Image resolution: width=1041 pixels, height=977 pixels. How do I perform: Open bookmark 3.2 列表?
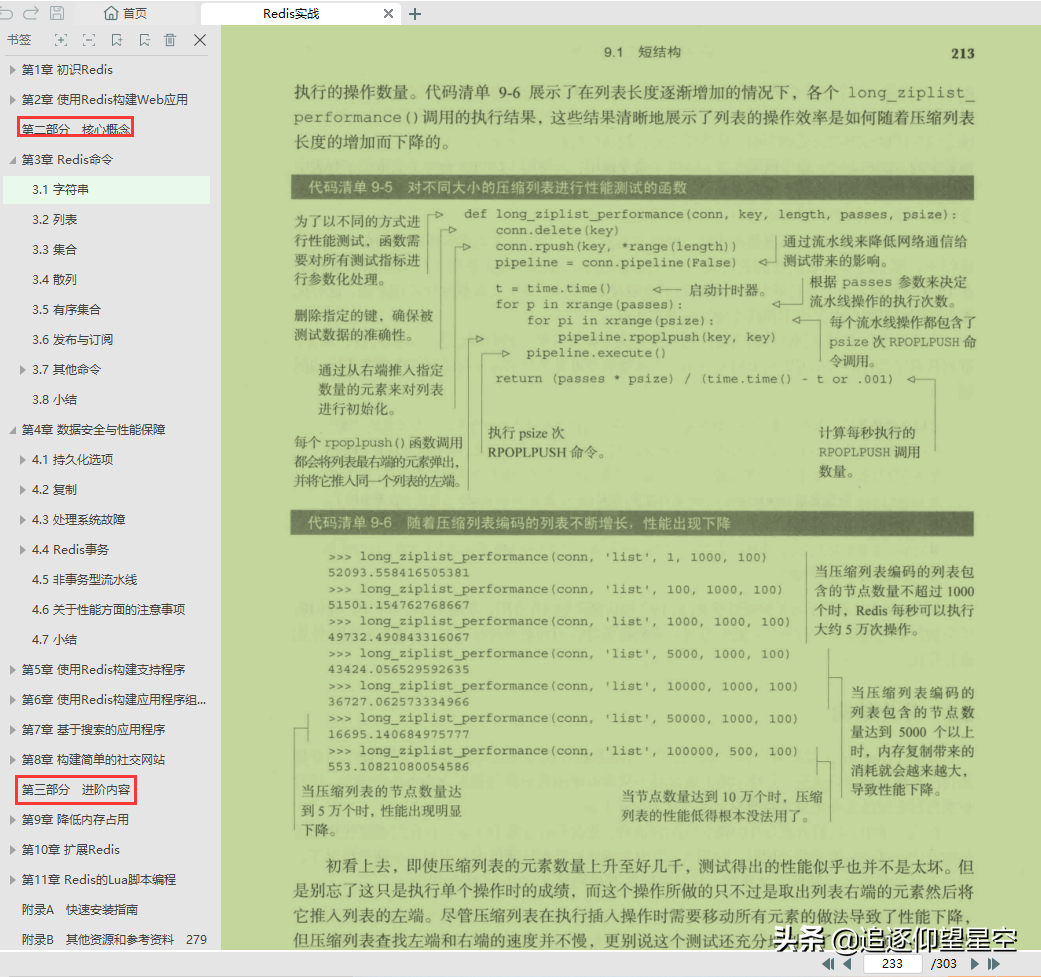click(x=54, y=220)
